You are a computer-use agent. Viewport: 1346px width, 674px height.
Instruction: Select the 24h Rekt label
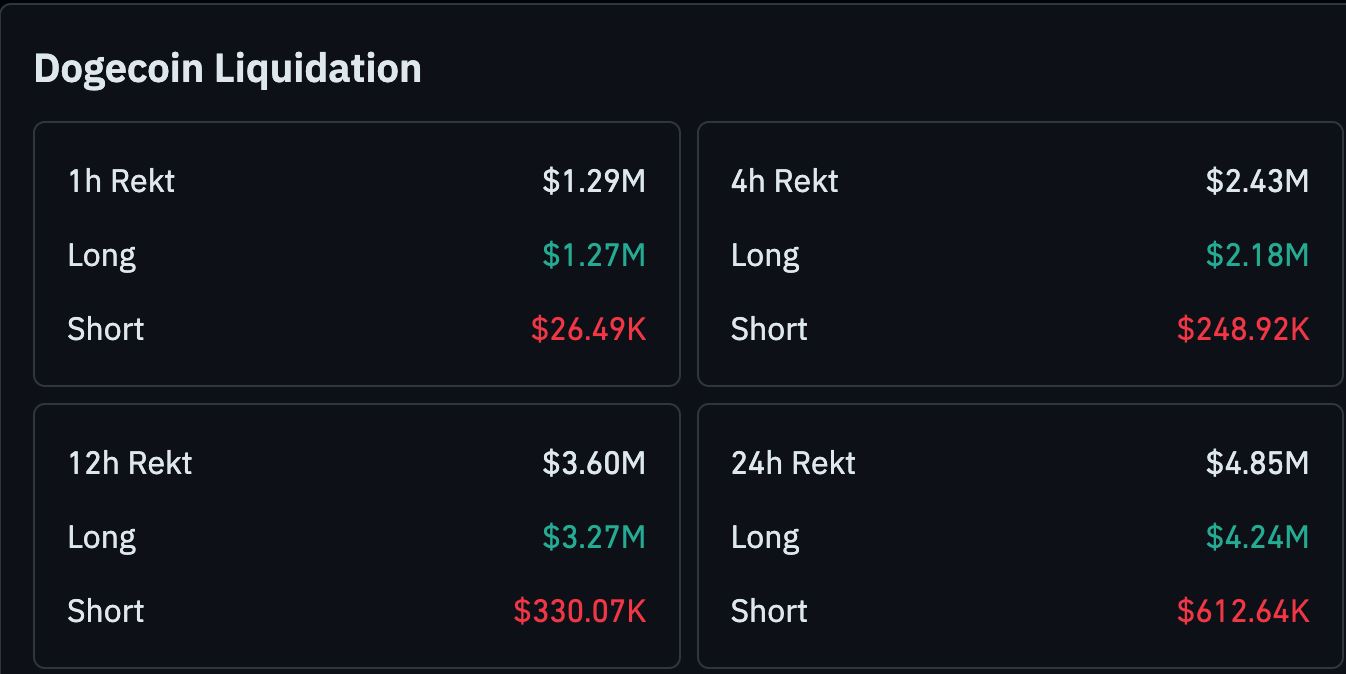tap(794, 463)
